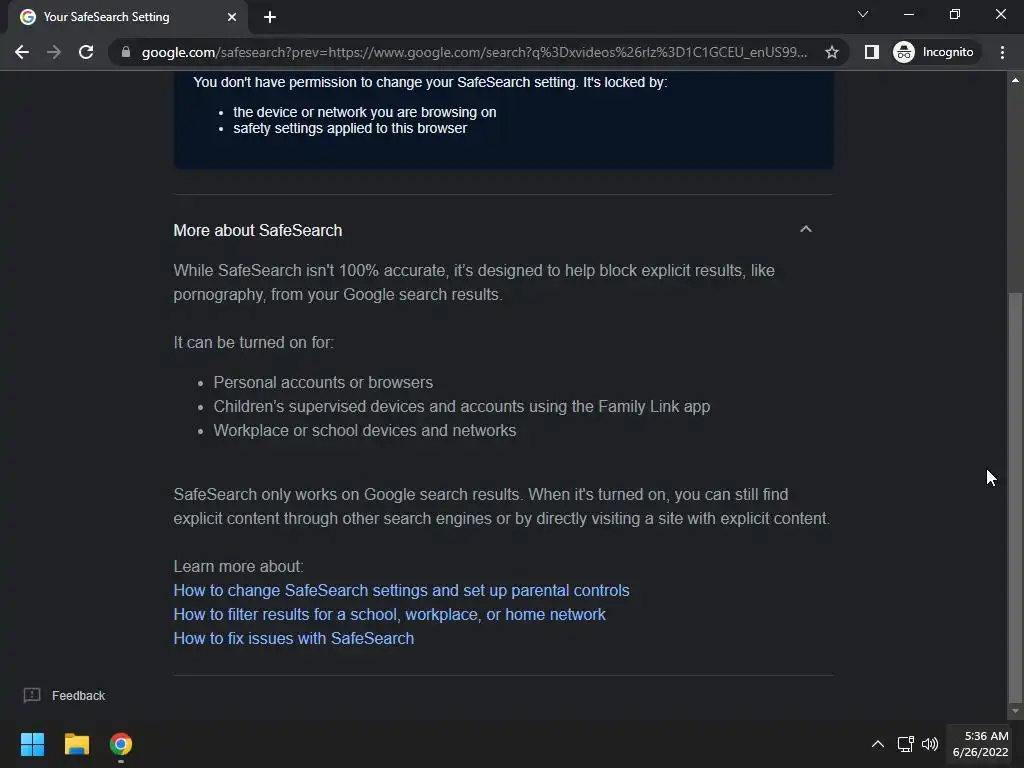
Task: Open the clock showing 5:36 AM
Action: click(980, 744)
